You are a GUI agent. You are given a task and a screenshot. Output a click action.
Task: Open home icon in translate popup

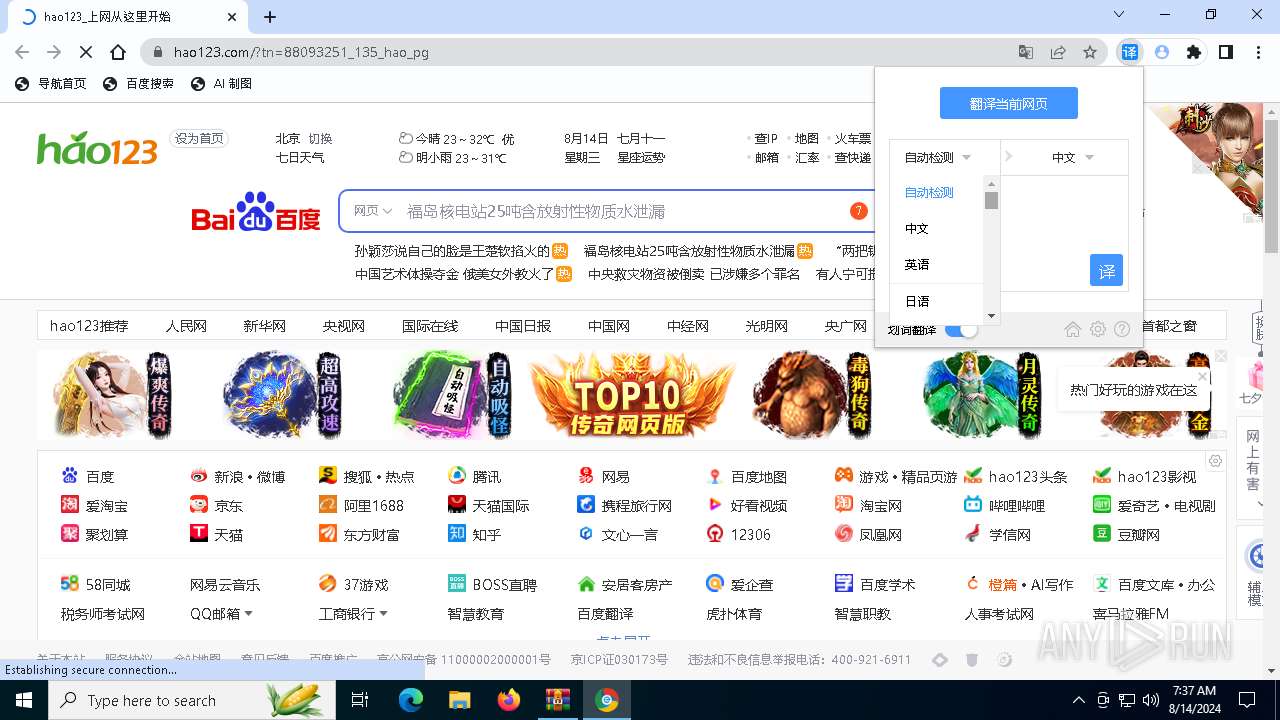tap(1073, 329)
